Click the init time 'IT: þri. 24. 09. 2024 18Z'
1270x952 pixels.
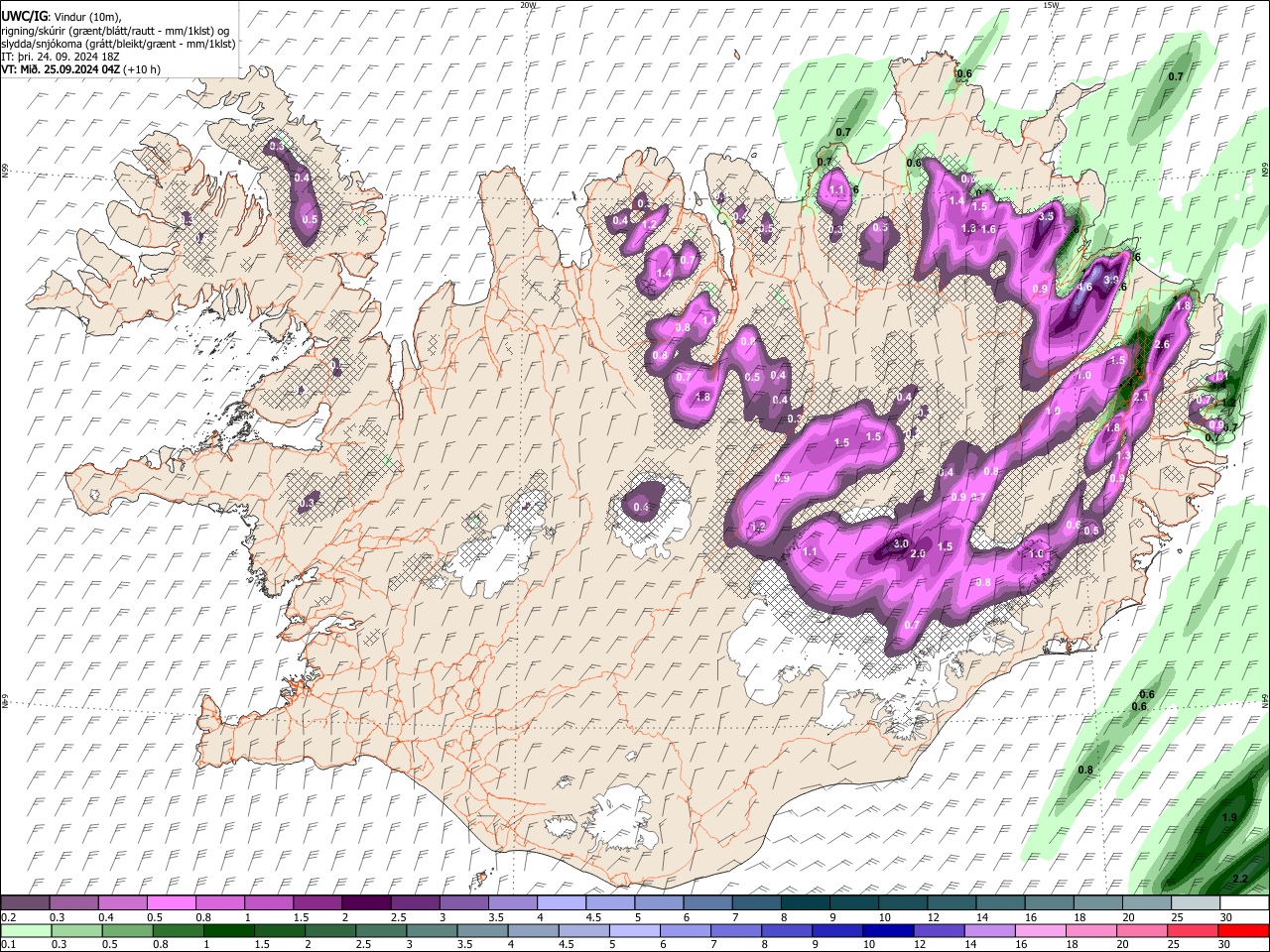point(62,57)
